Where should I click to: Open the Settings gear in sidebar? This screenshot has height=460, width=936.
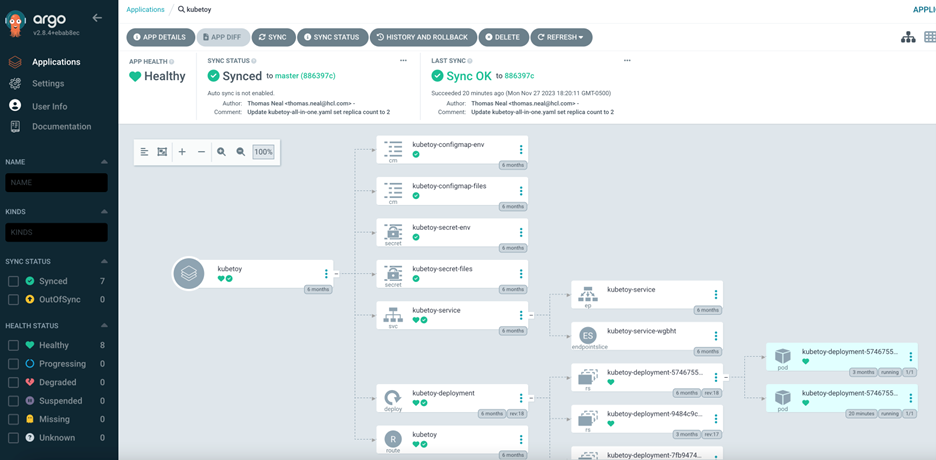coord(15,84)
